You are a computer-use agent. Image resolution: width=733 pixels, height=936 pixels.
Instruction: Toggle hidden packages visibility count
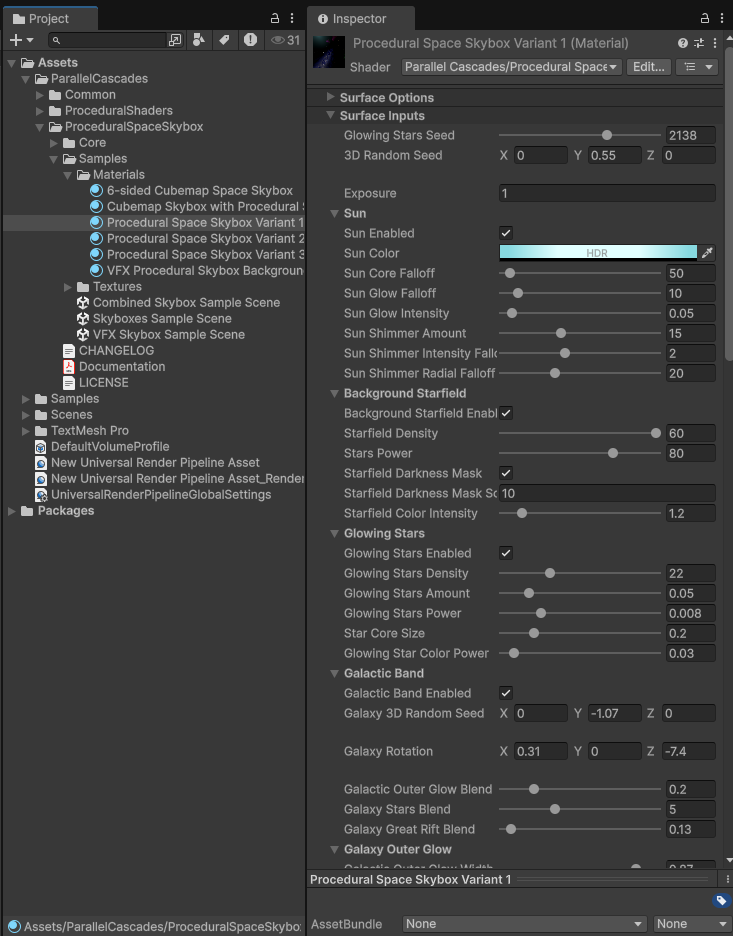285,40
